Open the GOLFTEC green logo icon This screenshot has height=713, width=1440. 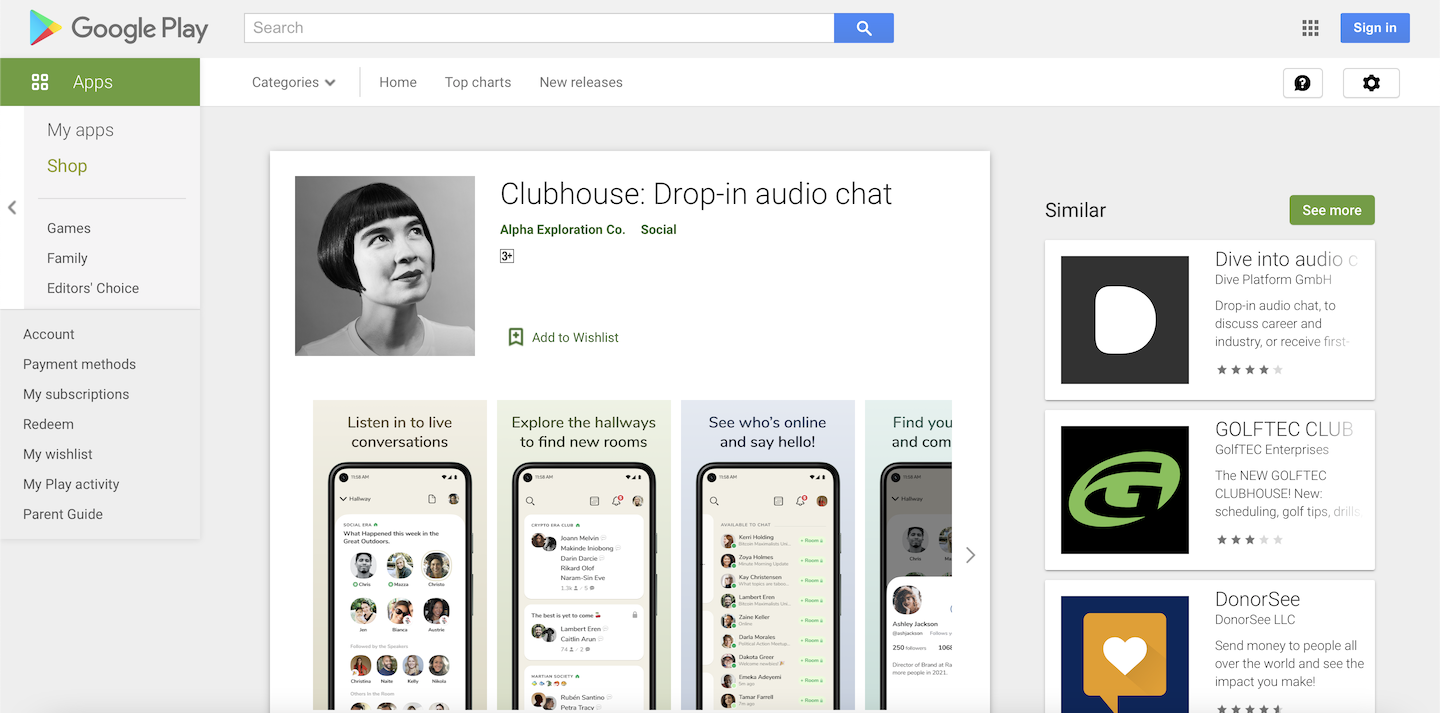click(1125, 490)
